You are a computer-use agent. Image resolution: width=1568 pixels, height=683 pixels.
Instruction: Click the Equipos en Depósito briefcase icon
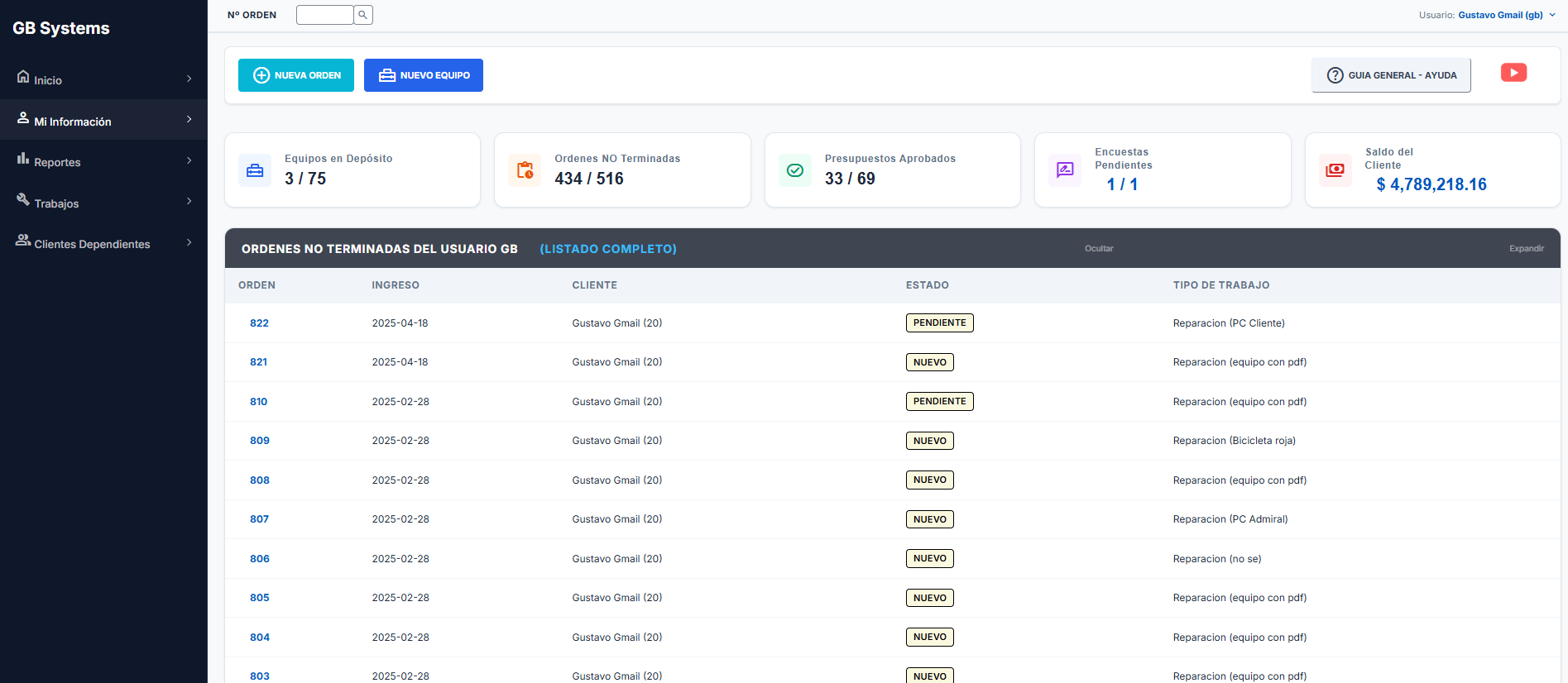tap(255, 170)
